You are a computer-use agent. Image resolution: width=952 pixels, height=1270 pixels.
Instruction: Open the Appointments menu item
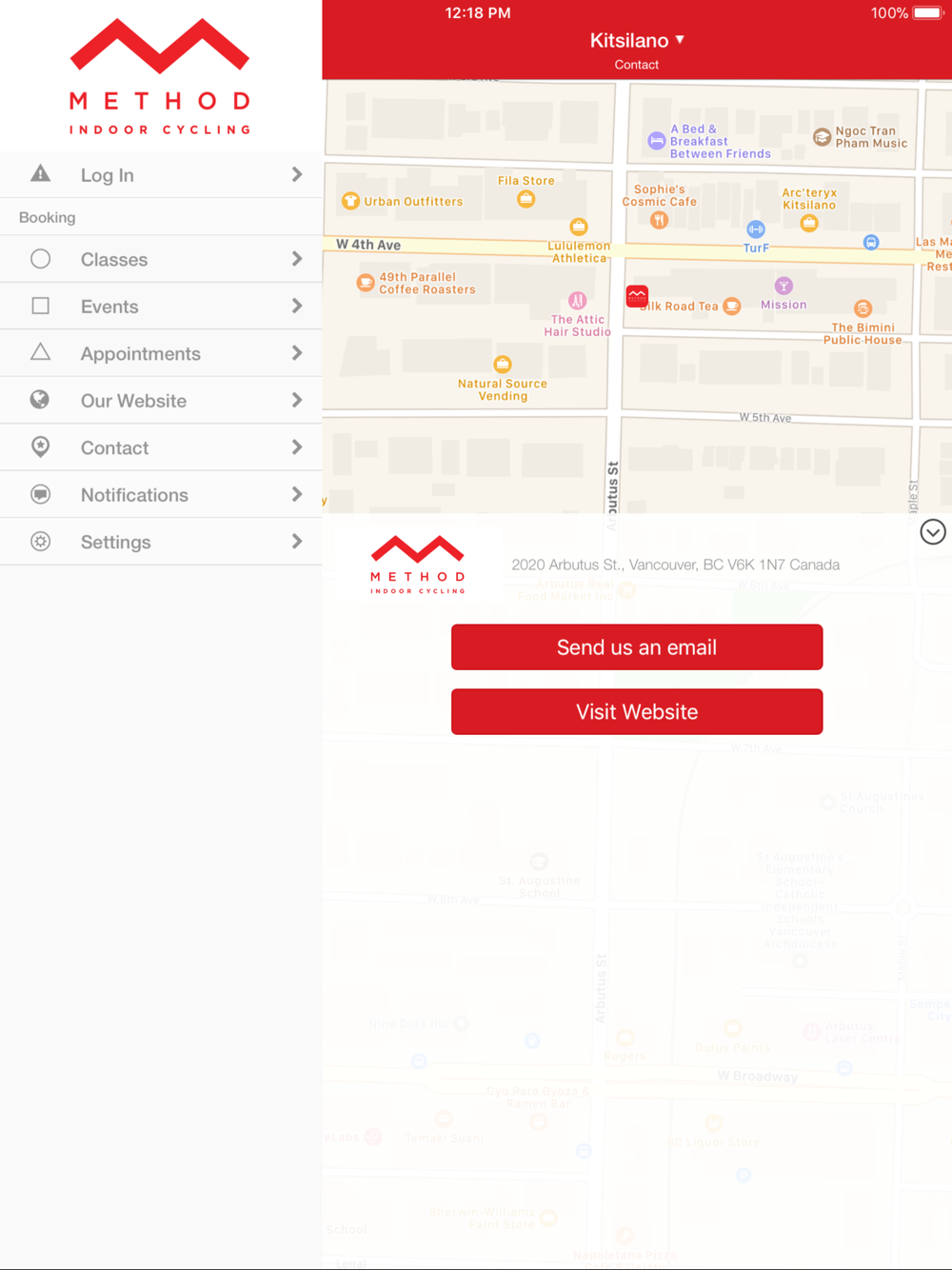point(161,353)
